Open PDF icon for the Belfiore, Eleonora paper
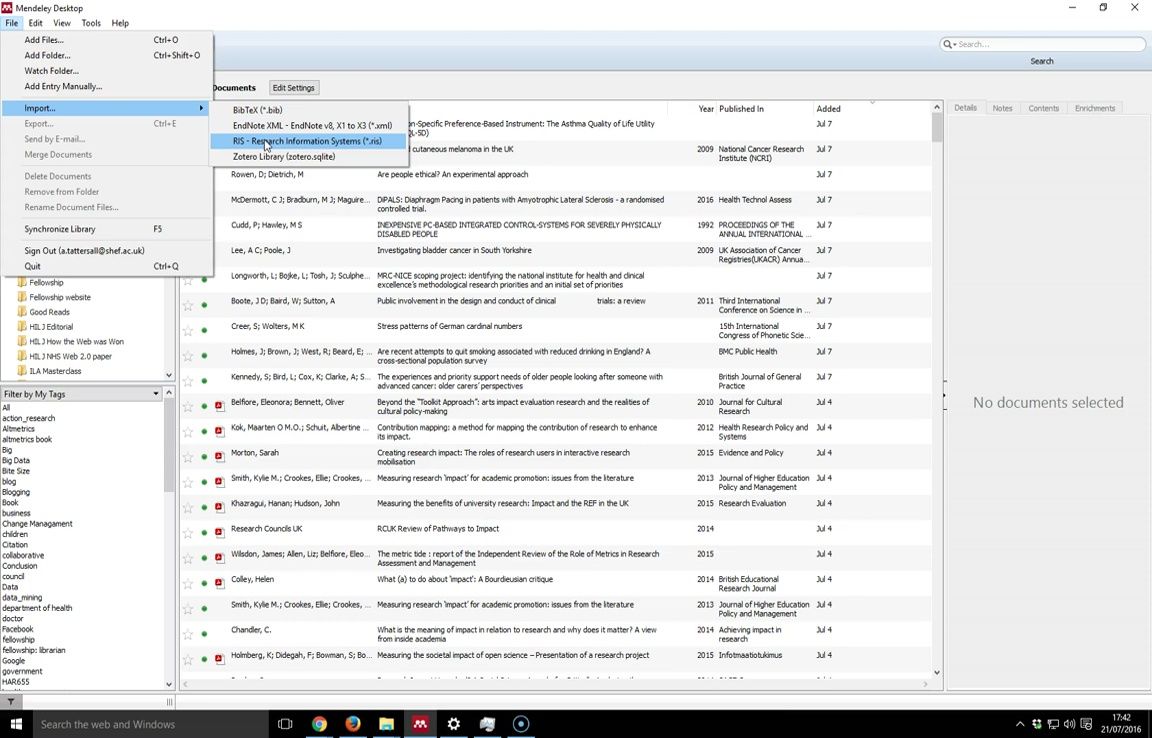1152x738 pixels. click(220, 406)
